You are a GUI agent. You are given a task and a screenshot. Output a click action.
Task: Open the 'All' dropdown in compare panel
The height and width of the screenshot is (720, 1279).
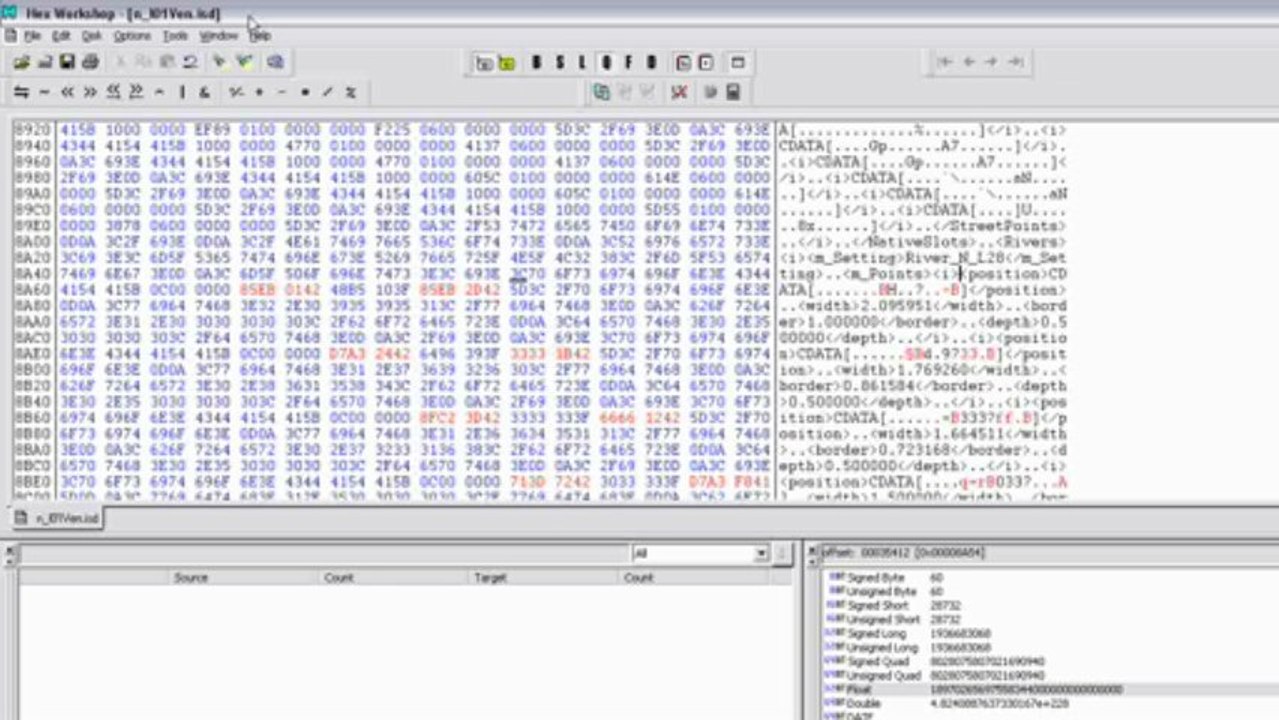761,553
